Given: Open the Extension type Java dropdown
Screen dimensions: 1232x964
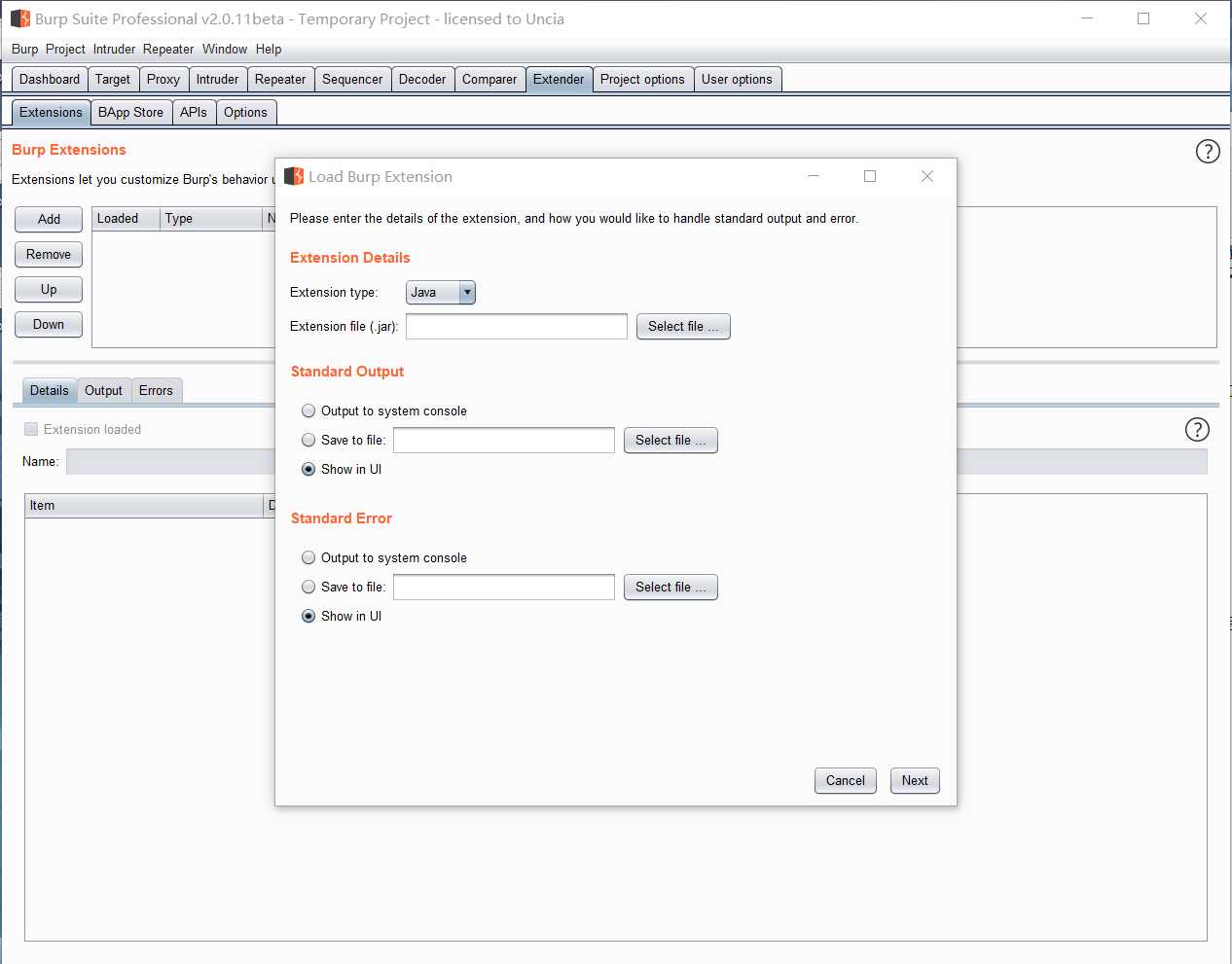Looking at the screenshot, I should (x=441, y=292).
